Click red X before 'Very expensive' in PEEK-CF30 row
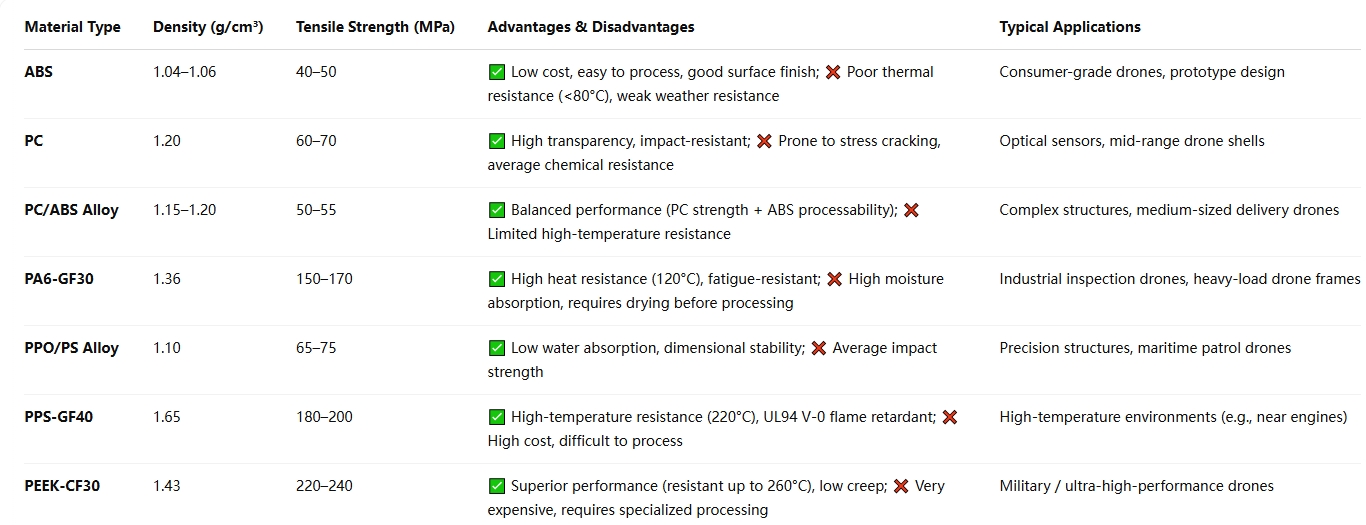1366x525 pixels. click(x=901, y=486)
